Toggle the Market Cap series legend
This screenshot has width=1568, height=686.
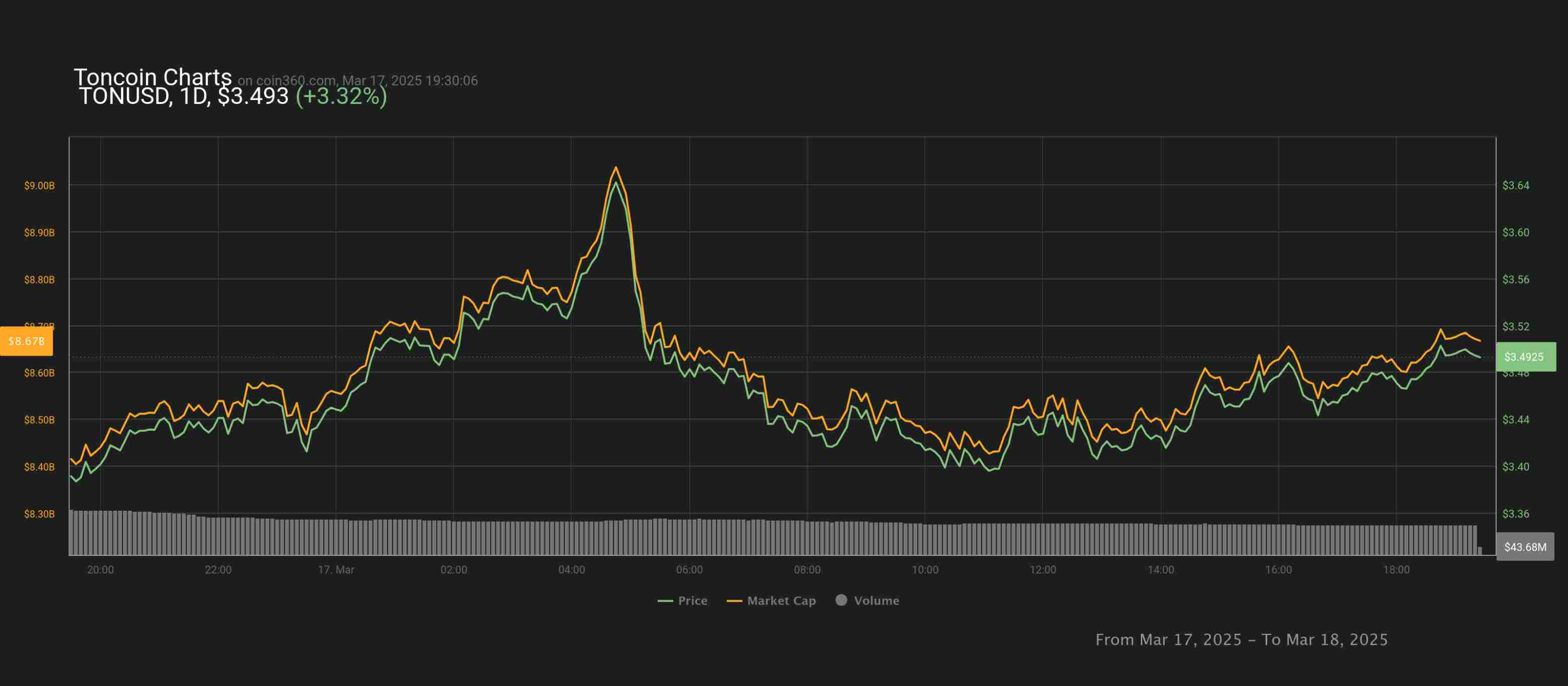(x=781, y=600)
